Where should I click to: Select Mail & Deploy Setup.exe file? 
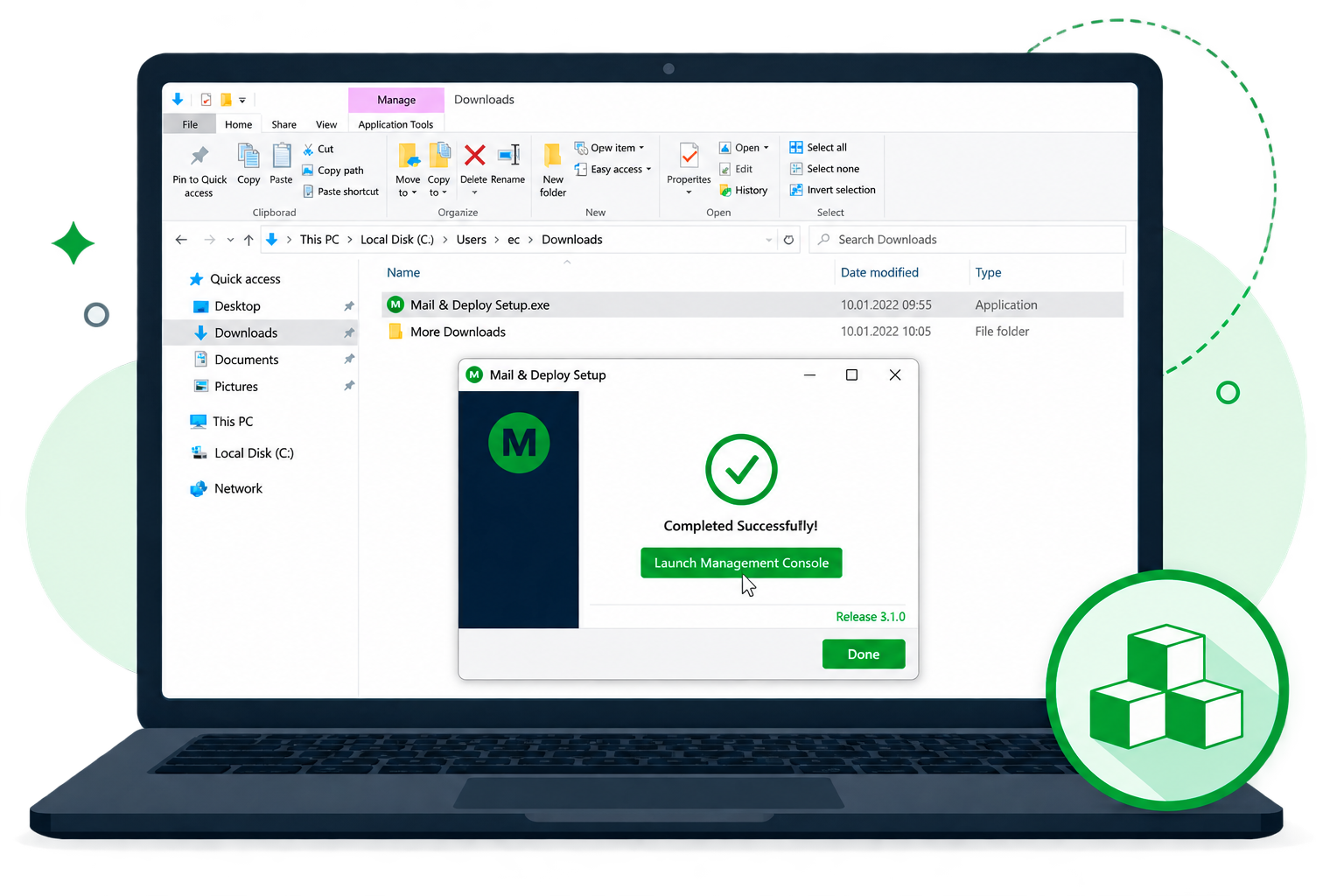752,304
